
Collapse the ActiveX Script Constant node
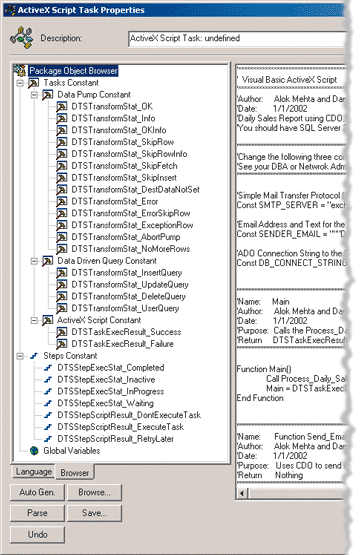(x=34, y=320)
